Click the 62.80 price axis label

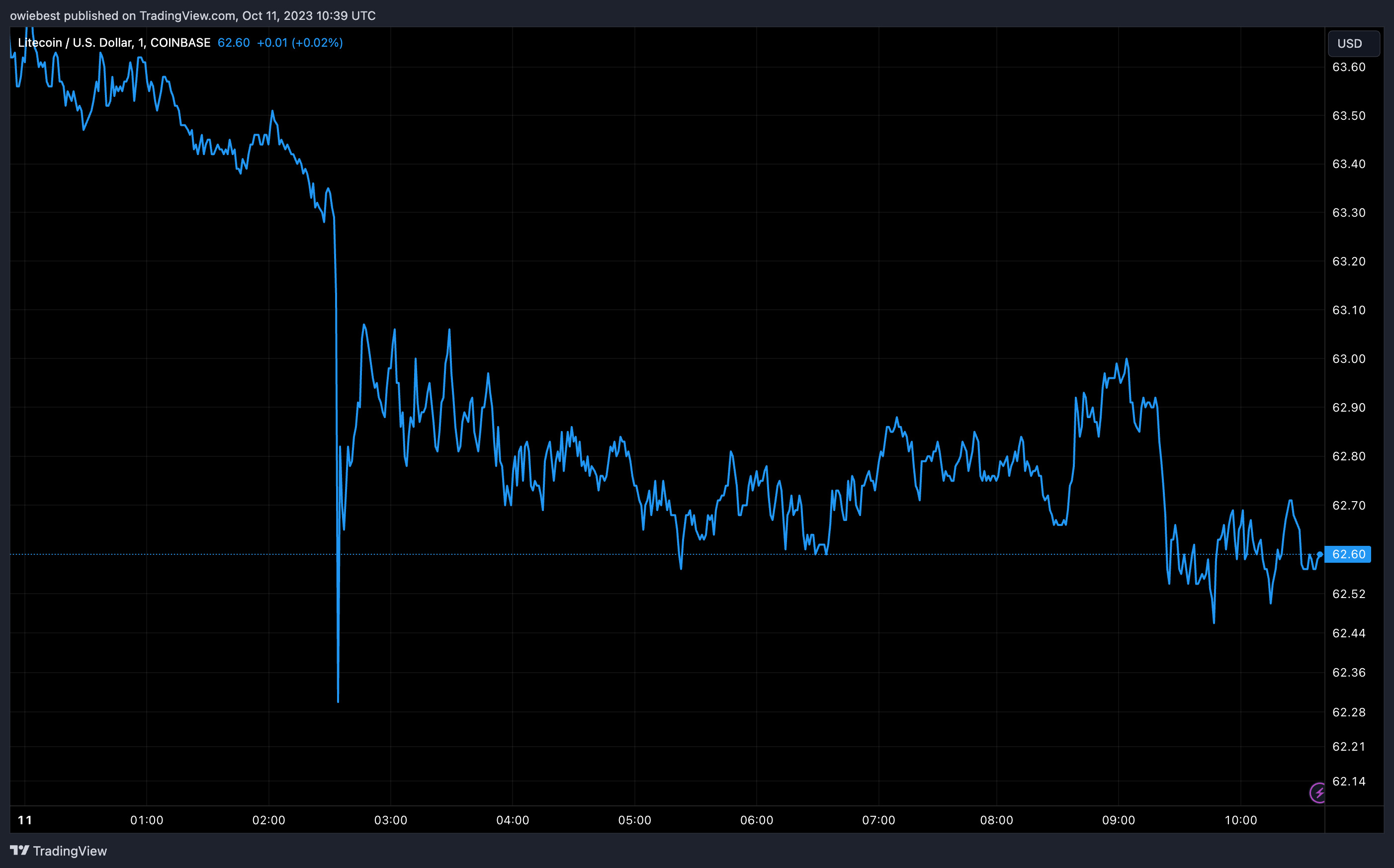pyautogui.click(x=1349, y=456)
